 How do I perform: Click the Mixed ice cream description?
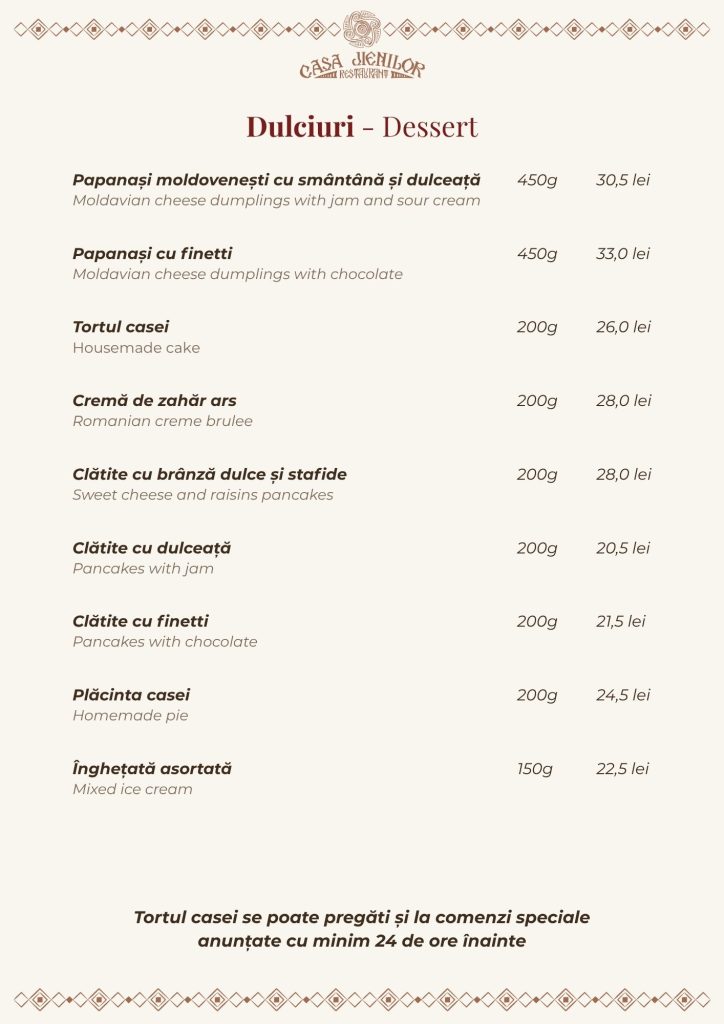point(132,789)
